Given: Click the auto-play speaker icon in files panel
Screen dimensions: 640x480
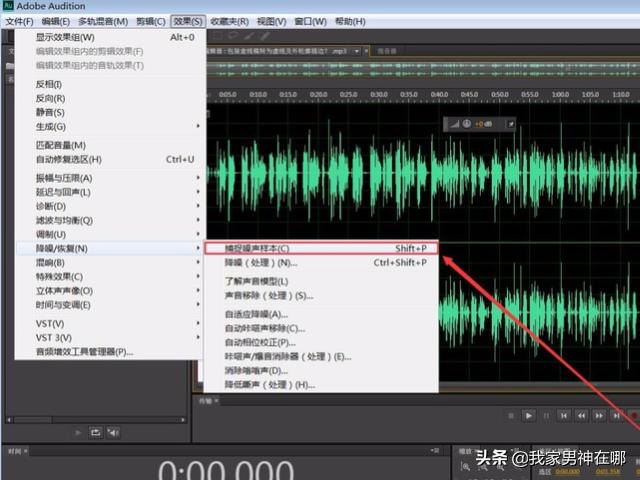Looking at the screenshot, I should point(113,432).
